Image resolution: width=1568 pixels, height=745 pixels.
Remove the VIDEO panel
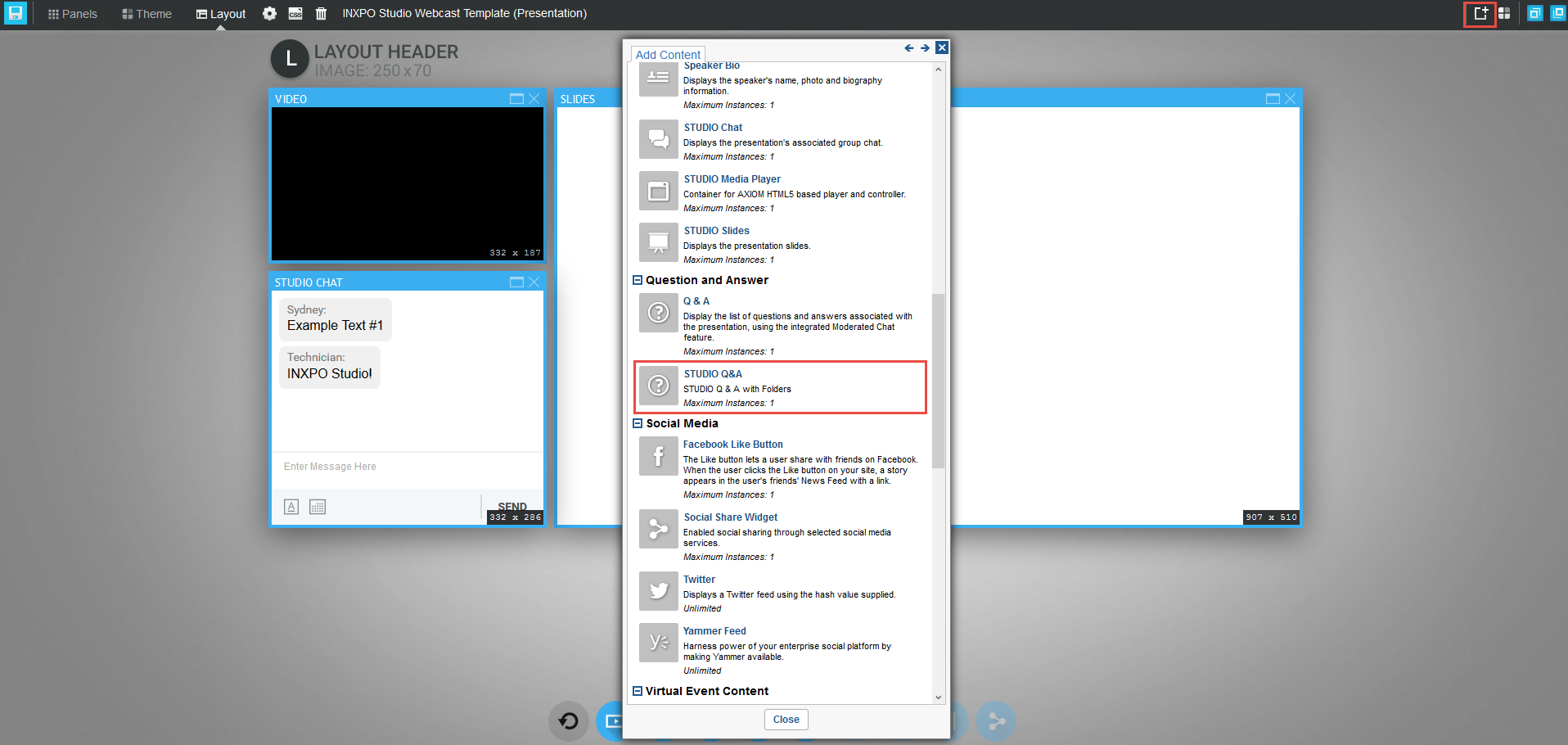point(534,99)
